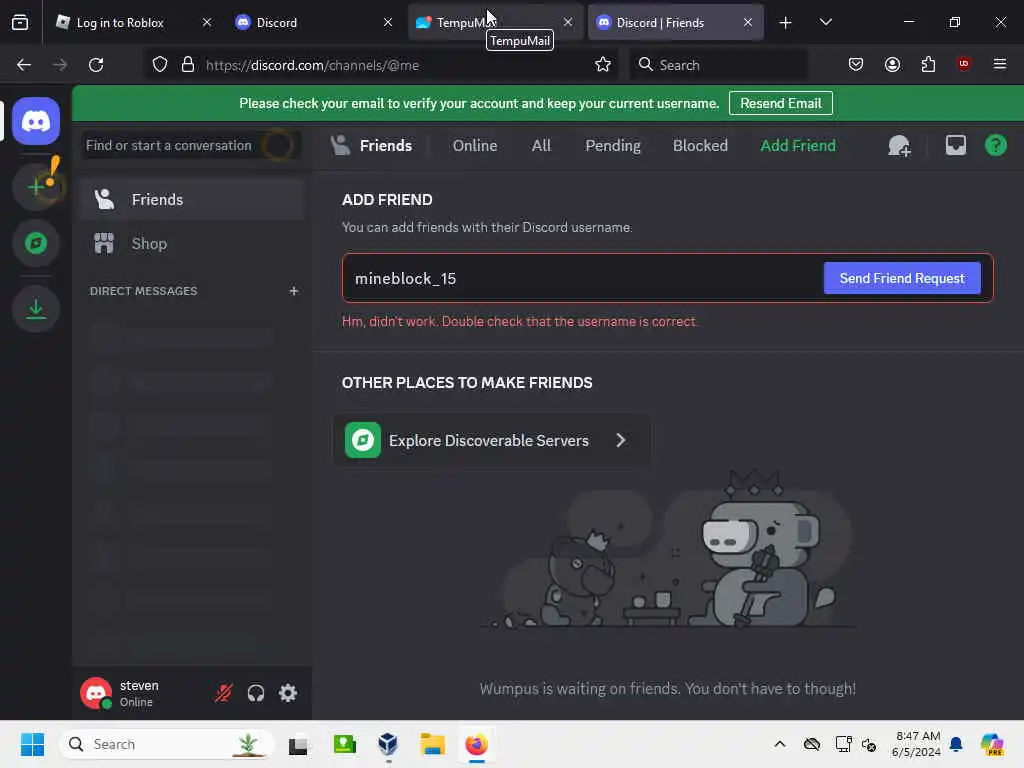The height and width of the screenshot is (768, 1024).
Task: Click steven user avatar in the panel
Action: coord(96,693)
